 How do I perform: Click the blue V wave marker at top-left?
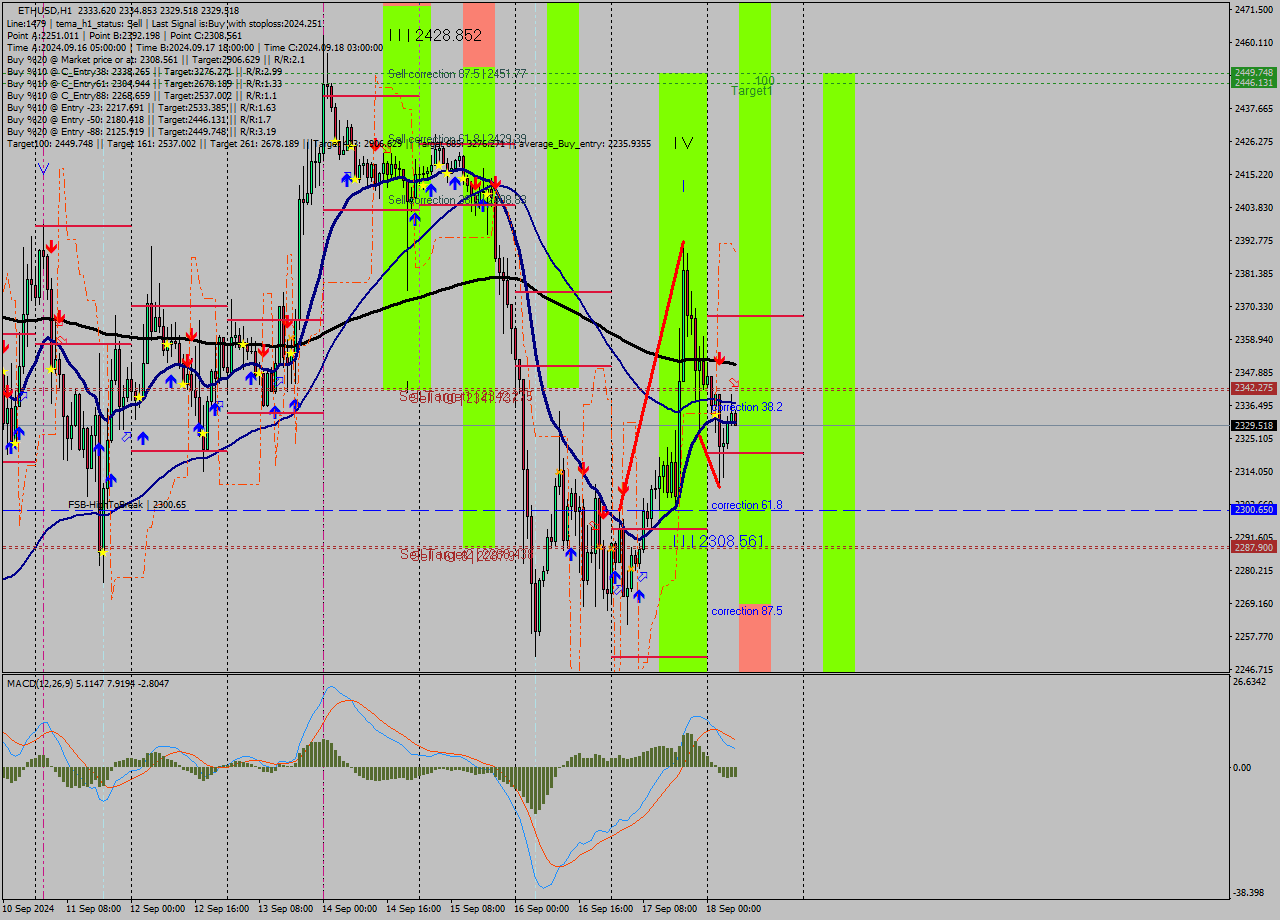[x=42, y=169]
